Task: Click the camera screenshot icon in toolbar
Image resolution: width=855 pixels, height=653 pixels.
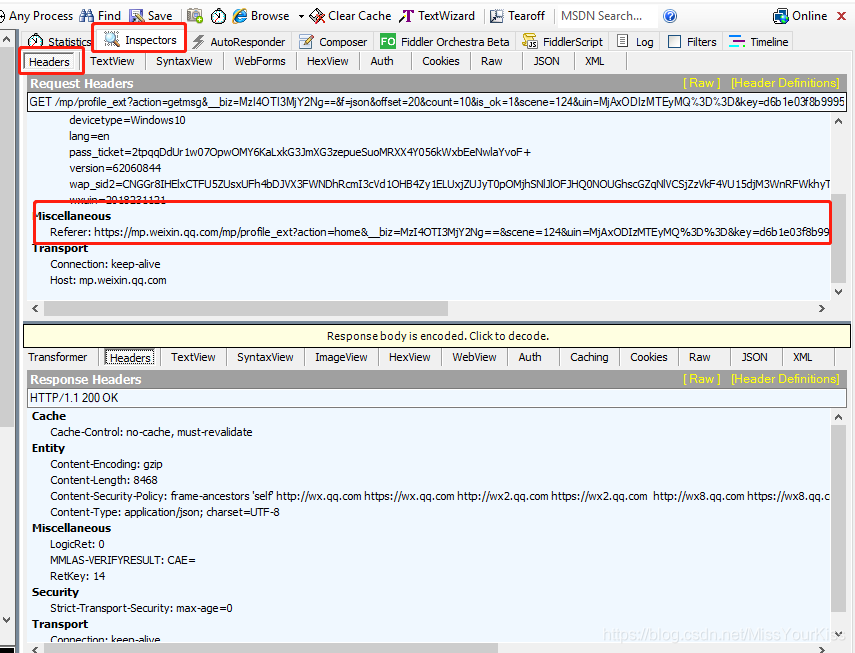Action: (x=195, y=16)
